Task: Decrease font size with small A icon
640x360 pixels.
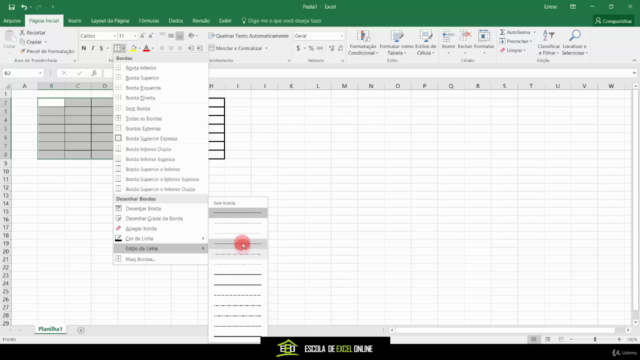Action: (x=151, y=36)
